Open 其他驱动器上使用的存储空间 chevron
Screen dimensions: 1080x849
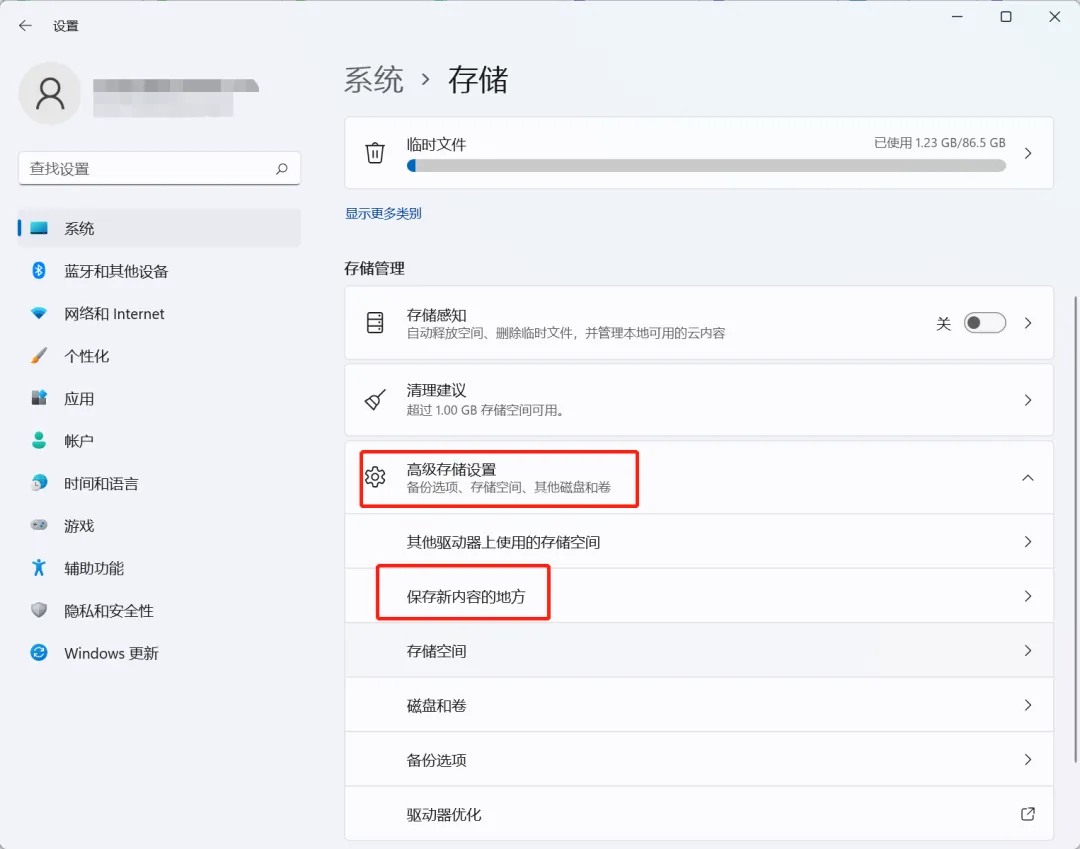[1028, 542]
